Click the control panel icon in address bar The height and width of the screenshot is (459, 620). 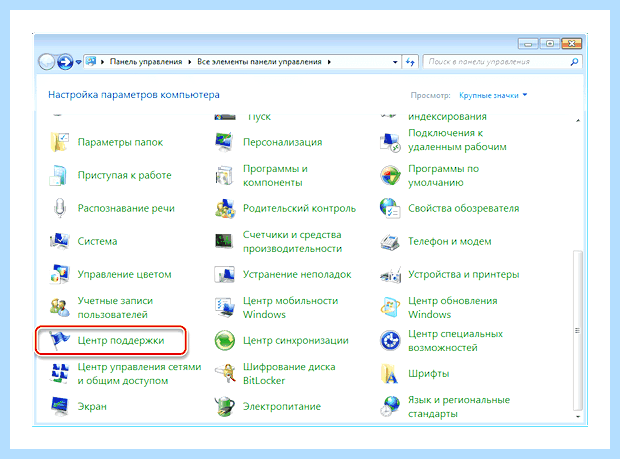point(91,62)
